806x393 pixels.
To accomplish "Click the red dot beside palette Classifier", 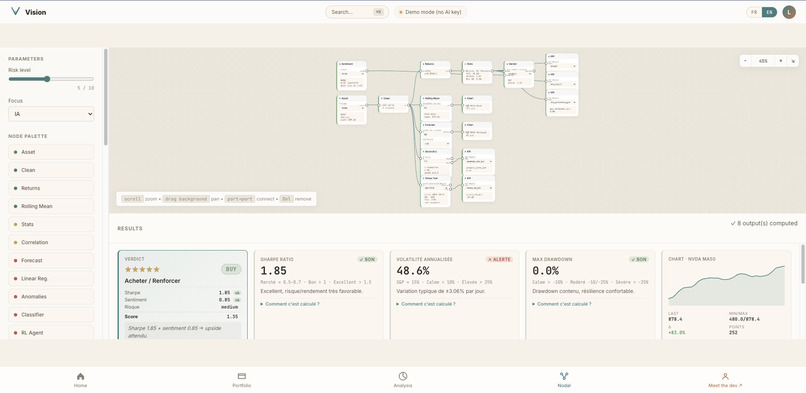I will point(15,314).
